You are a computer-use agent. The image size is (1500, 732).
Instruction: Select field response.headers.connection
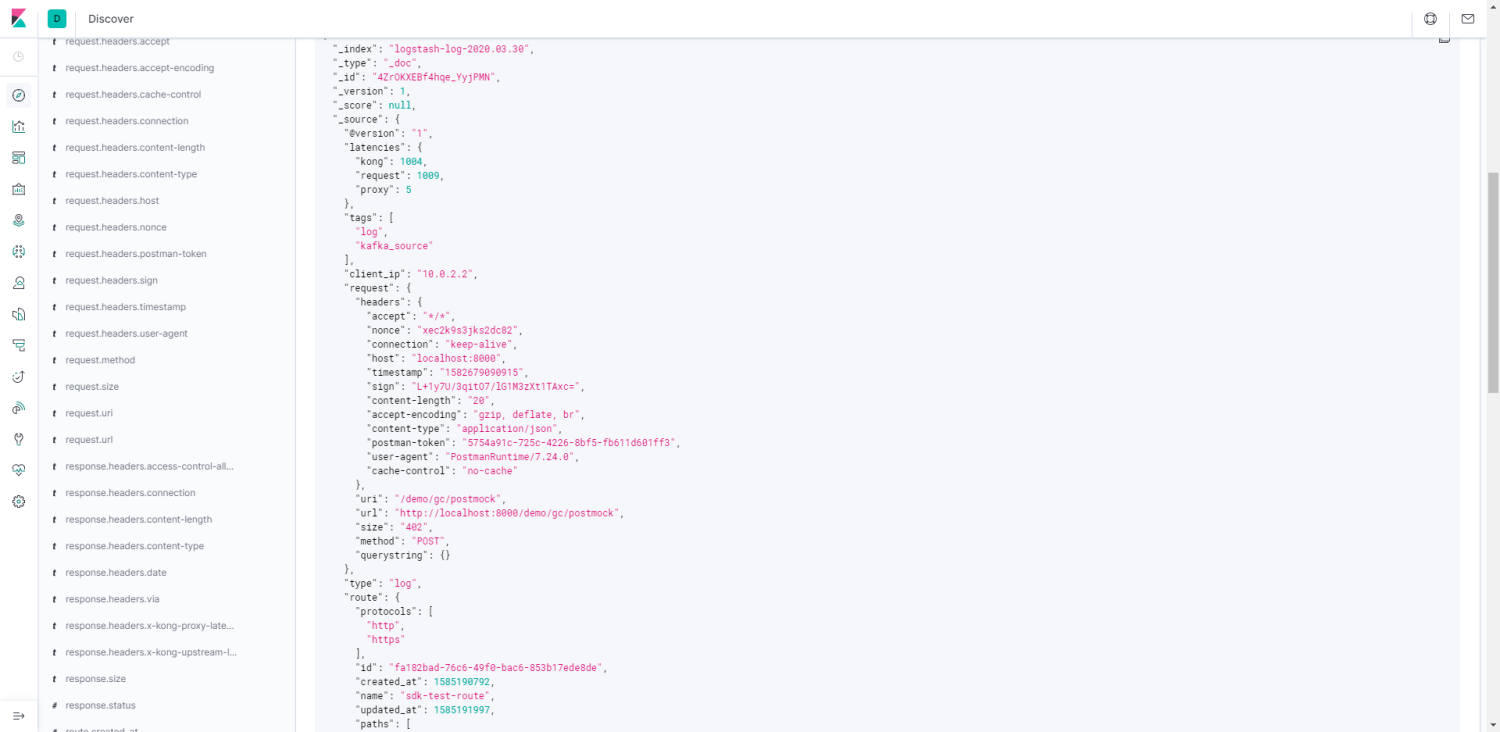(x=131, y=493)
